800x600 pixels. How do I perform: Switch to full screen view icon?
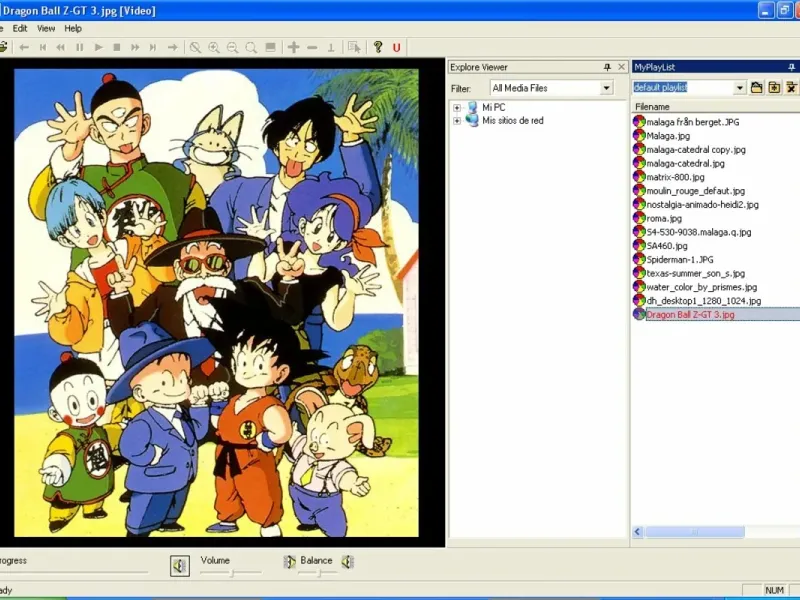click(x=270, y=47)
